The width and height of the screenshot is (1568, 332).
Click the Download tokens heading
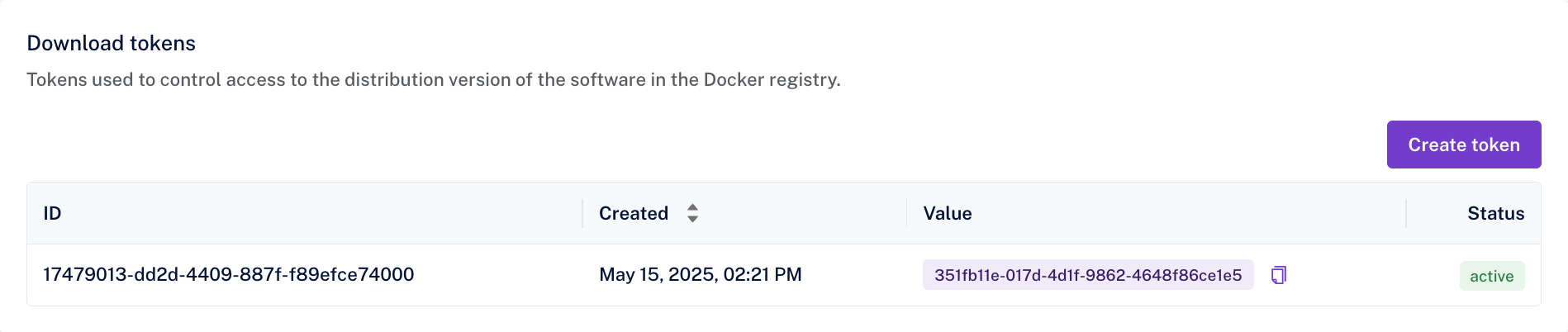[x=111, y=43]
